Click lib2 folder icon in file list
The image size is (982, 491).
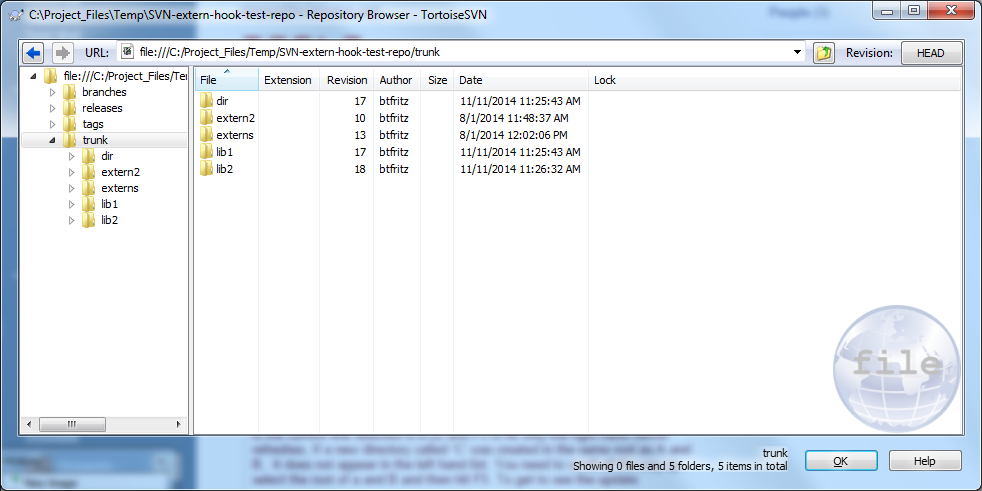coord(207,169)
